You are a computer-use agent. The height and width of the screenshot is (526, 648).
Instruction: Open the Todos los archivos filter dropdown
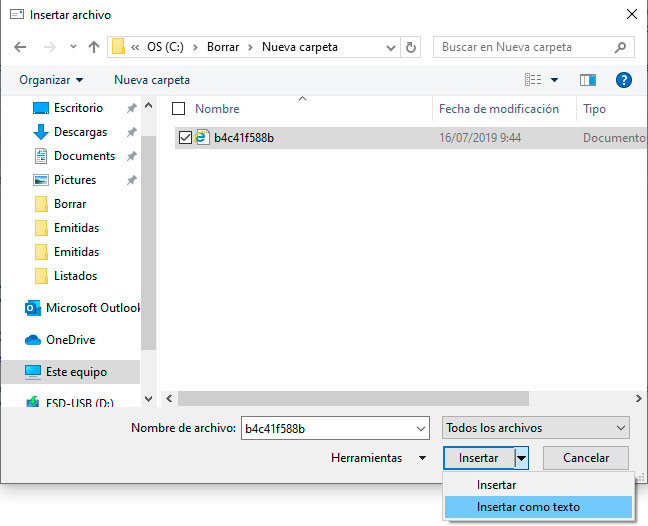[536, 428]
